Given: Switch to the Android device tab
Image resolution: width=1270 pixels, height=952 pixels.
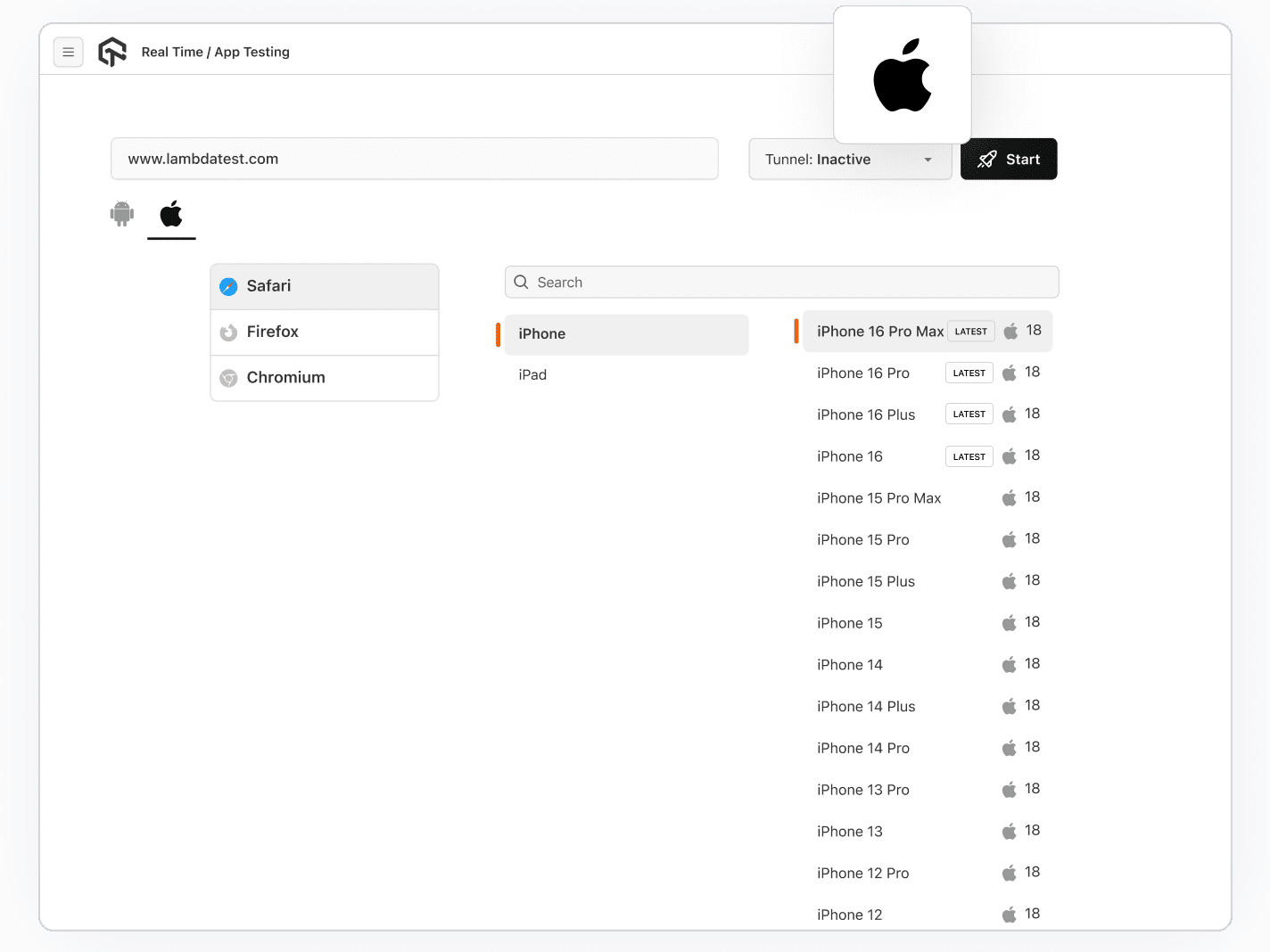Looking at the screenshot, I should tap(121, 214).
